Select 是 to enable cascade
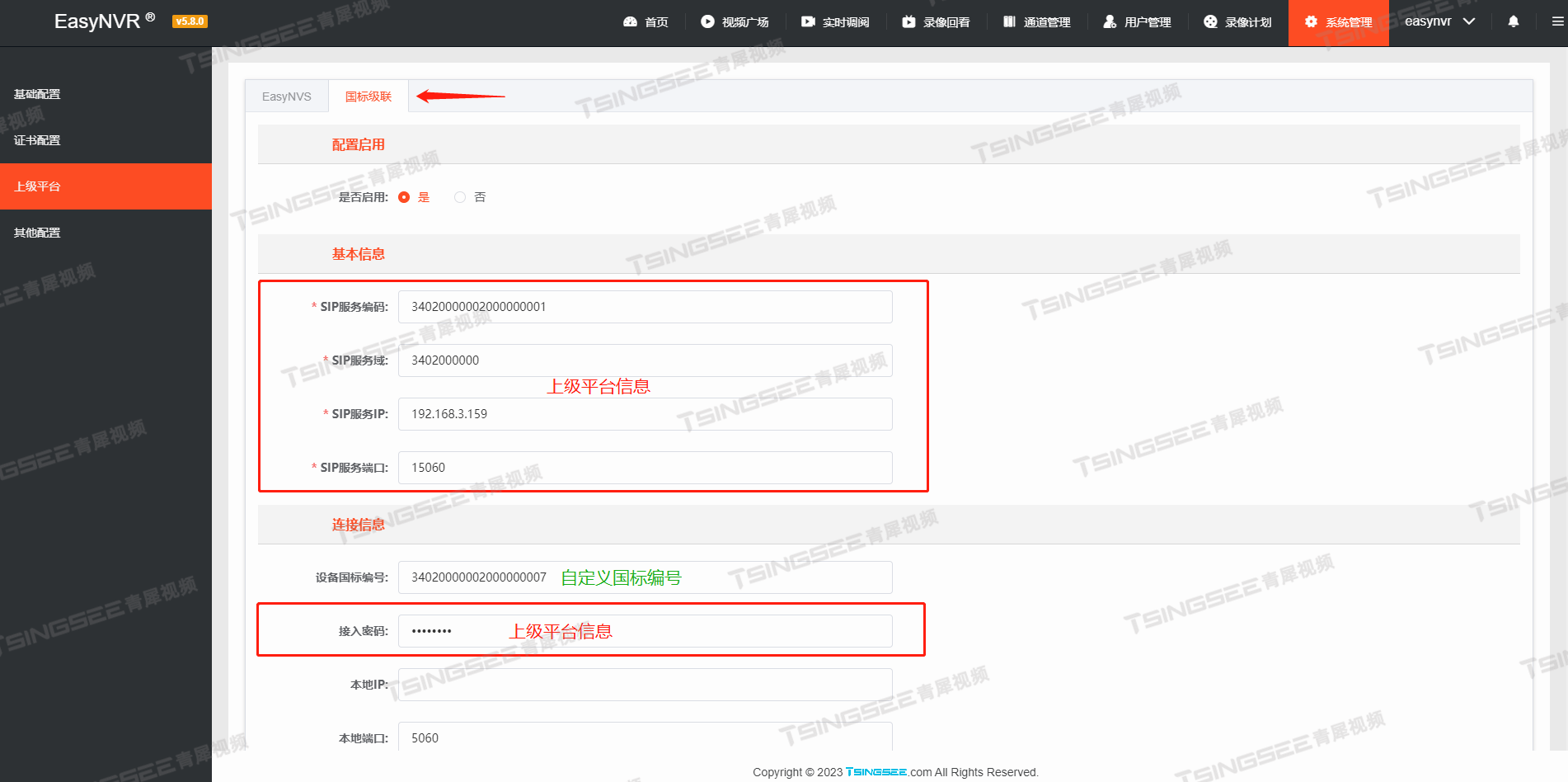 (404, 197)
